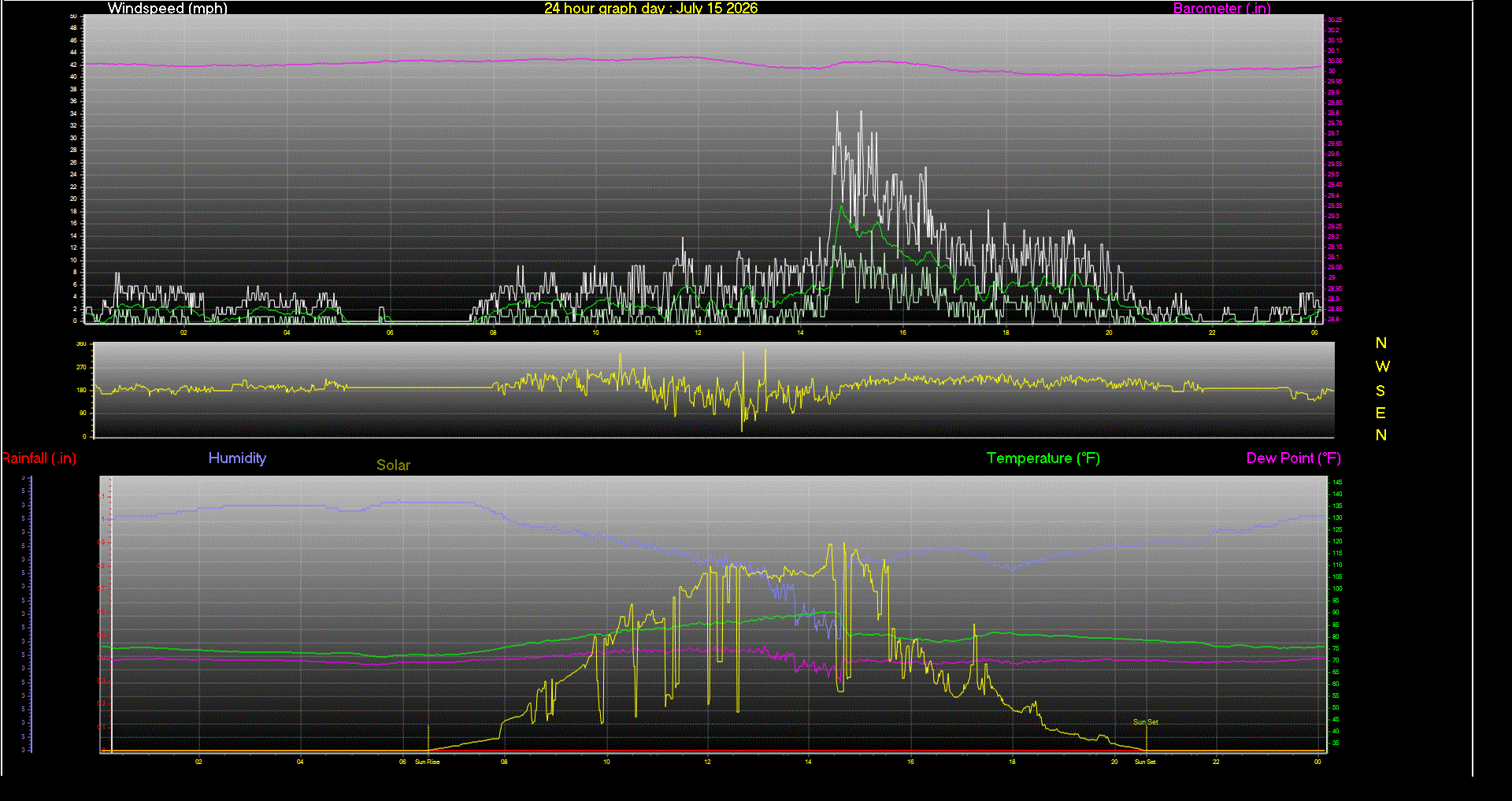The height and width of the screenshot is (801, 1512).
Task: Click the "Barometer (.in)" axis title
Action: pyautogui.click(x=1221, y=8)
